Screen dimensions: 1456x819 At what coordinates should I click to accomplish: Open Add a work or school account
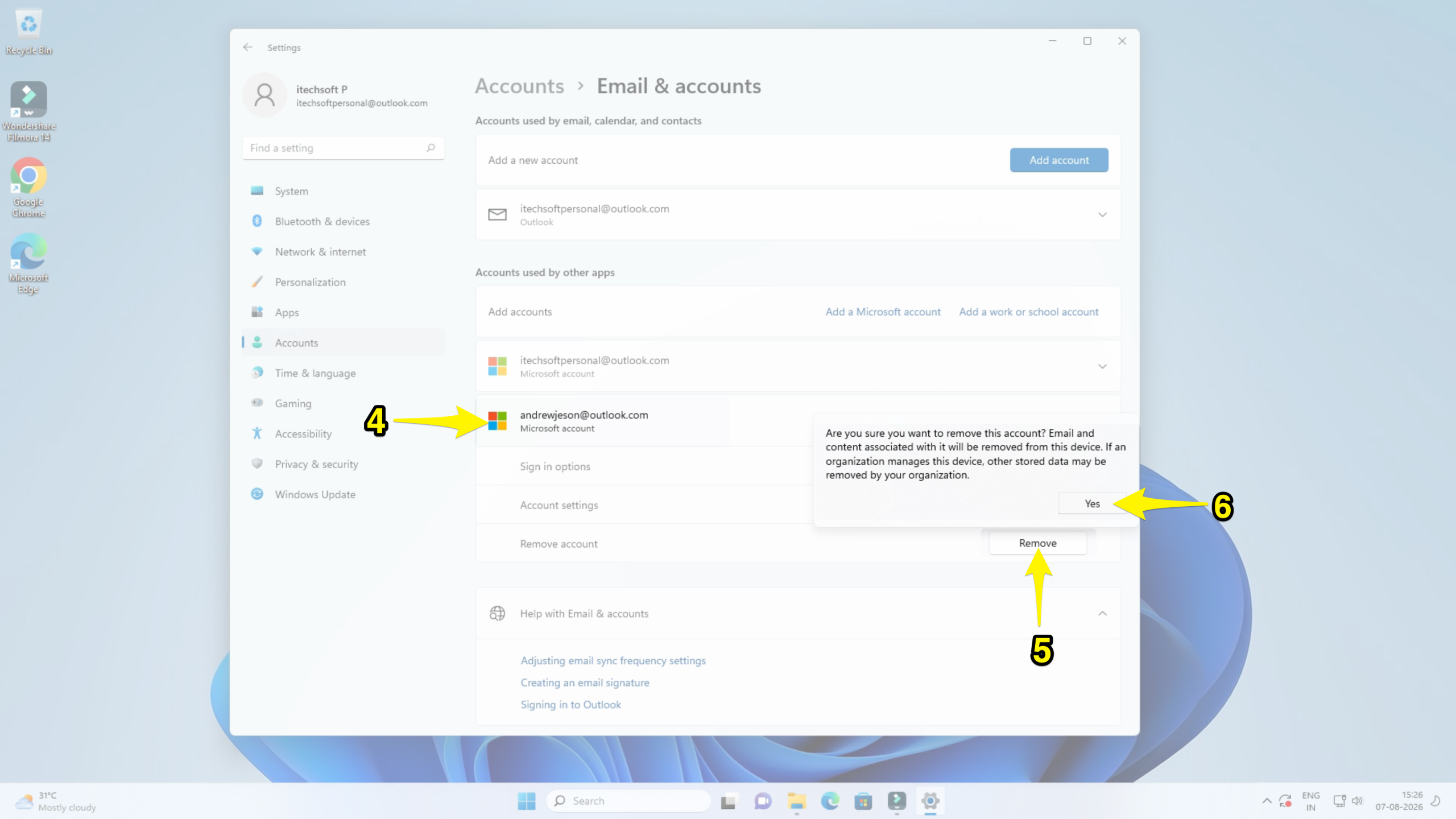click(x=1028, y=312)
